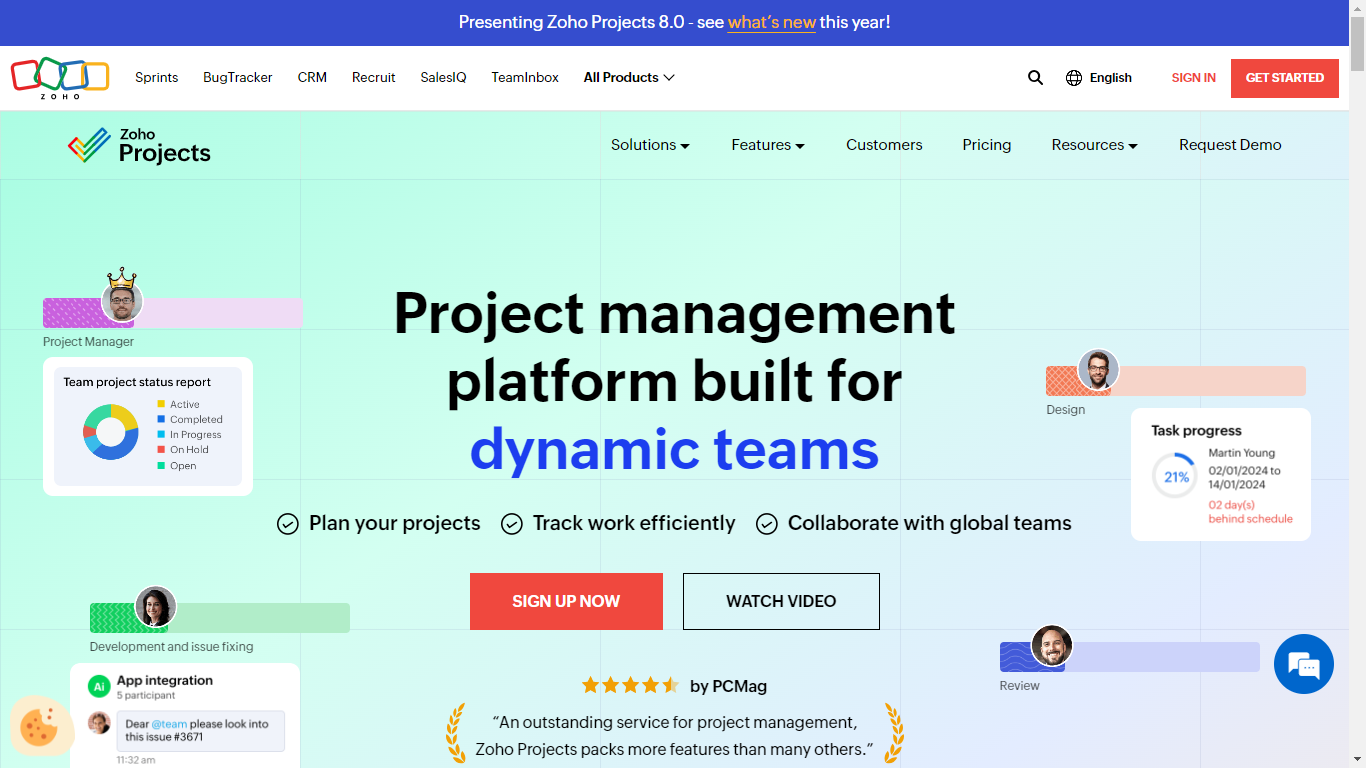Click the Ai badge in App integration
Screen dimensions: 1366x768
point(99,686)
